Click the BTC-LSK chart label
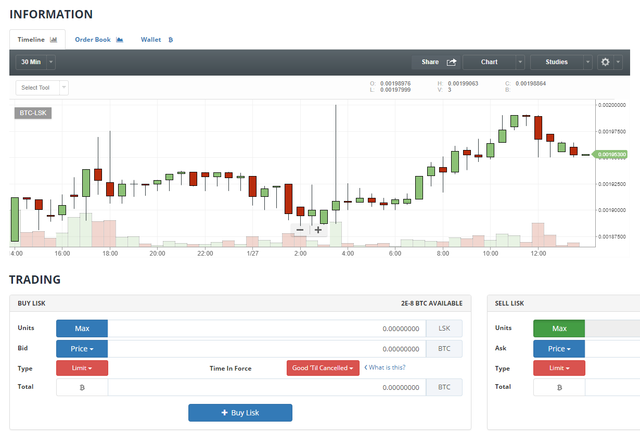 (x=33, y=113)
